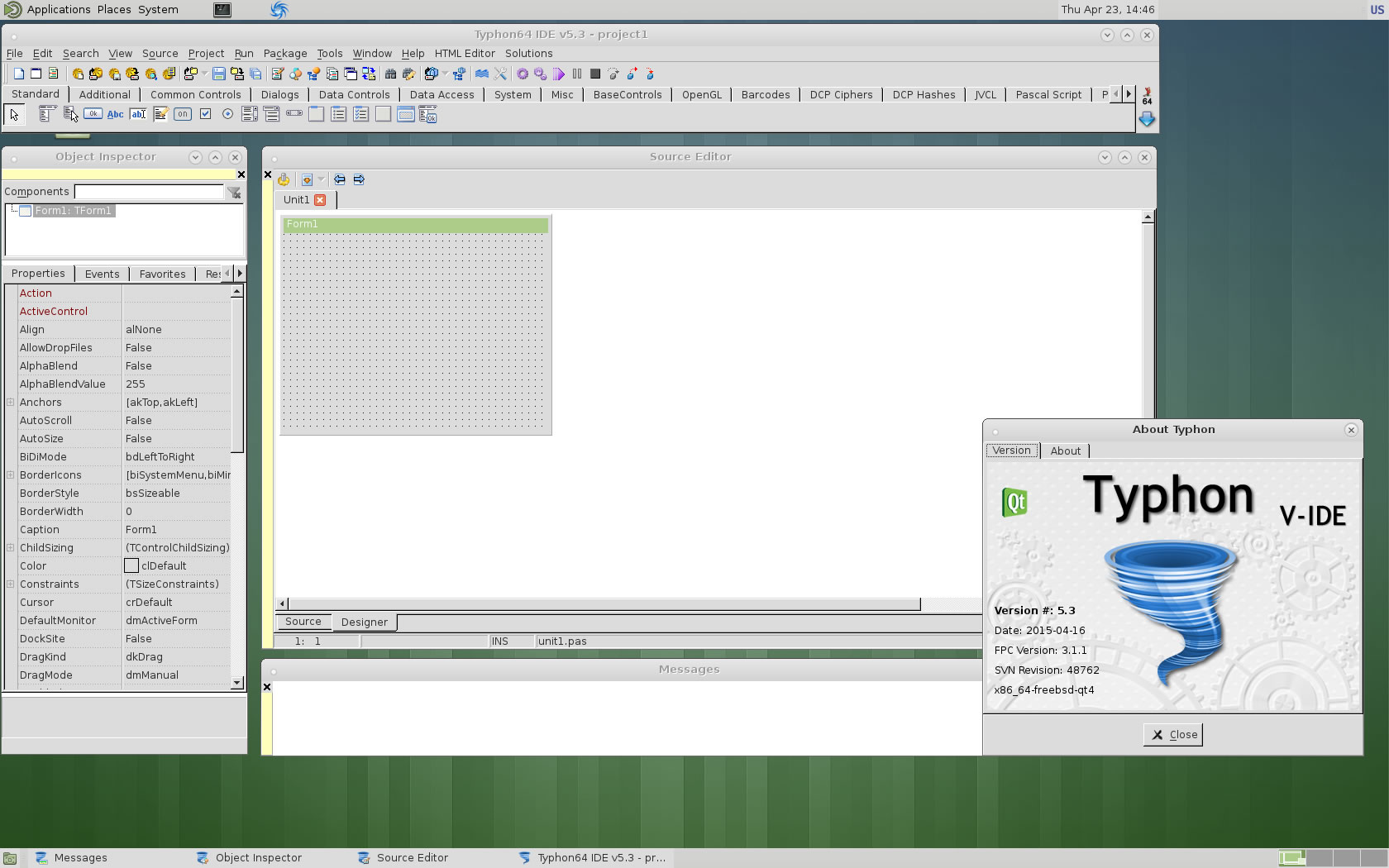1389x868 pixels.
Task: Expand the BorderIcons property node
Action: click(x=11, y=475)
